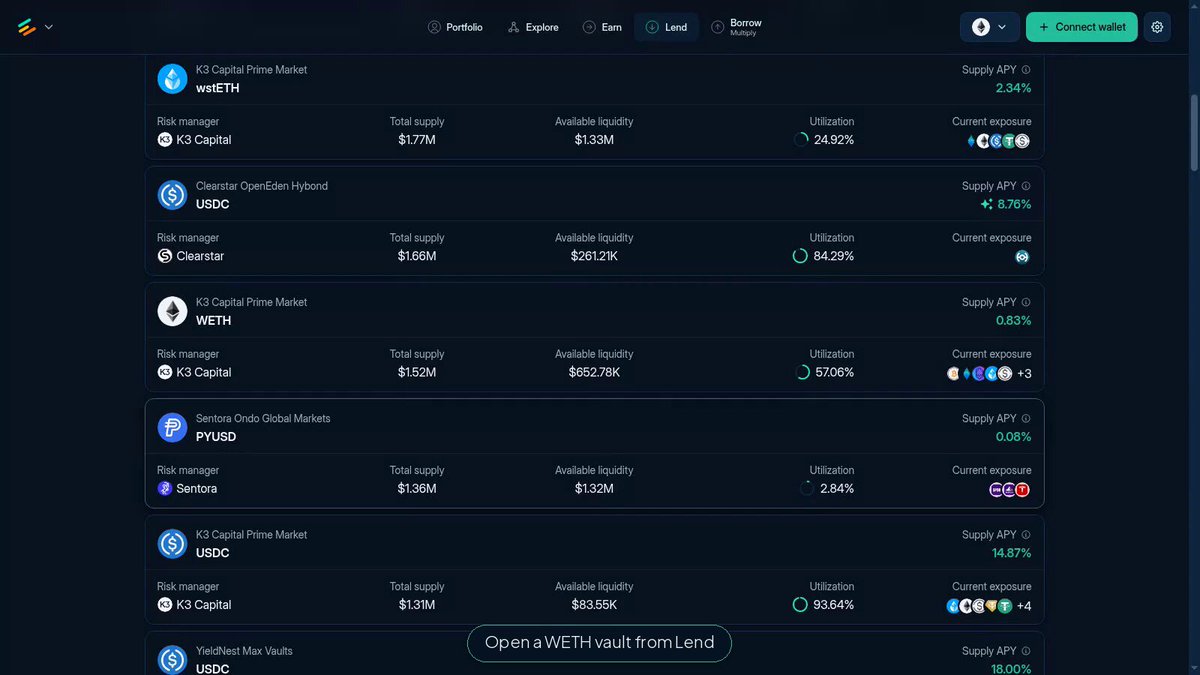Click the 57.06% utilization value

tap(834, 372)
